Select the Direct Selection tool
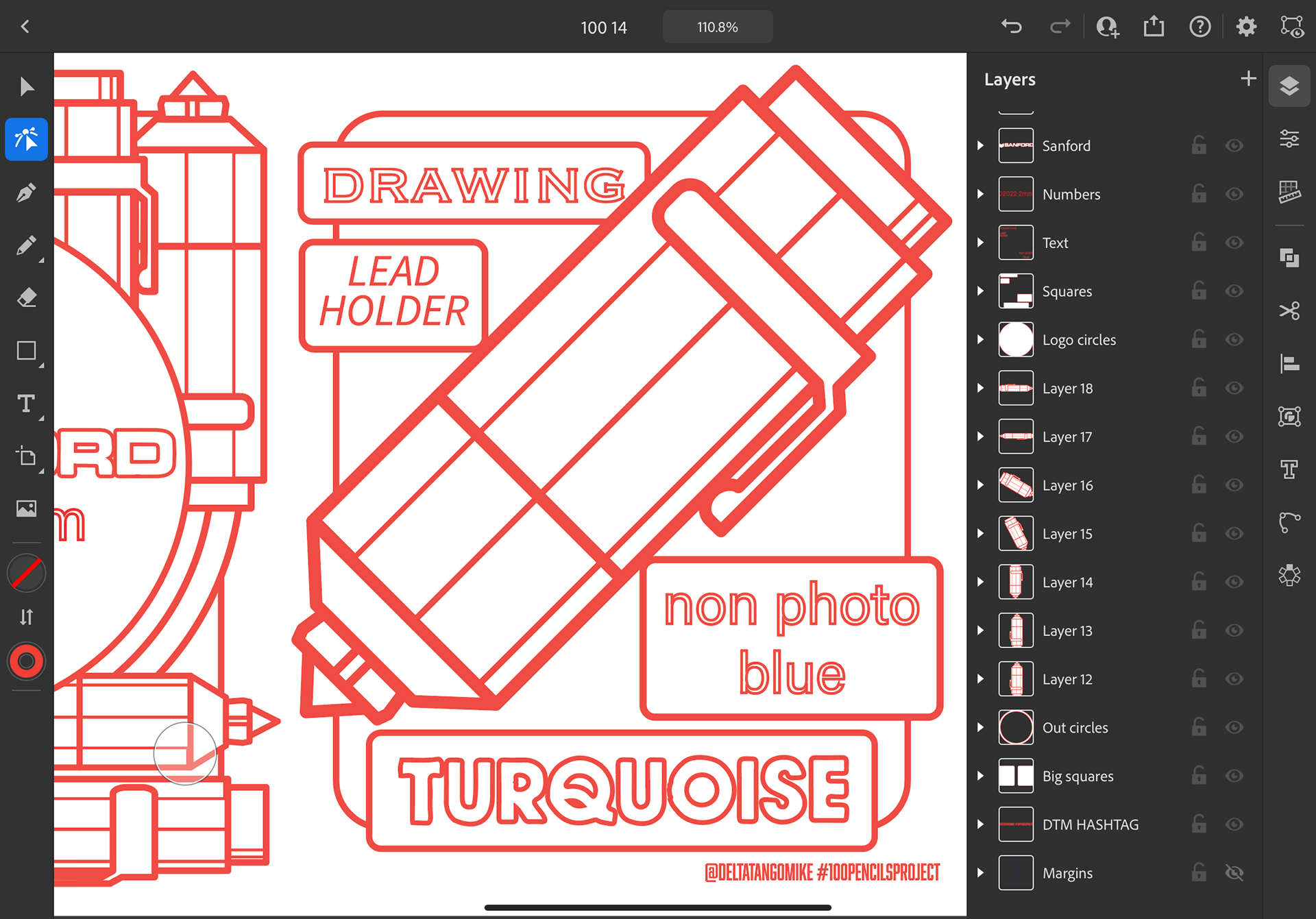The height and width of the screenshot is (919, 1316). tap(26, 139)
